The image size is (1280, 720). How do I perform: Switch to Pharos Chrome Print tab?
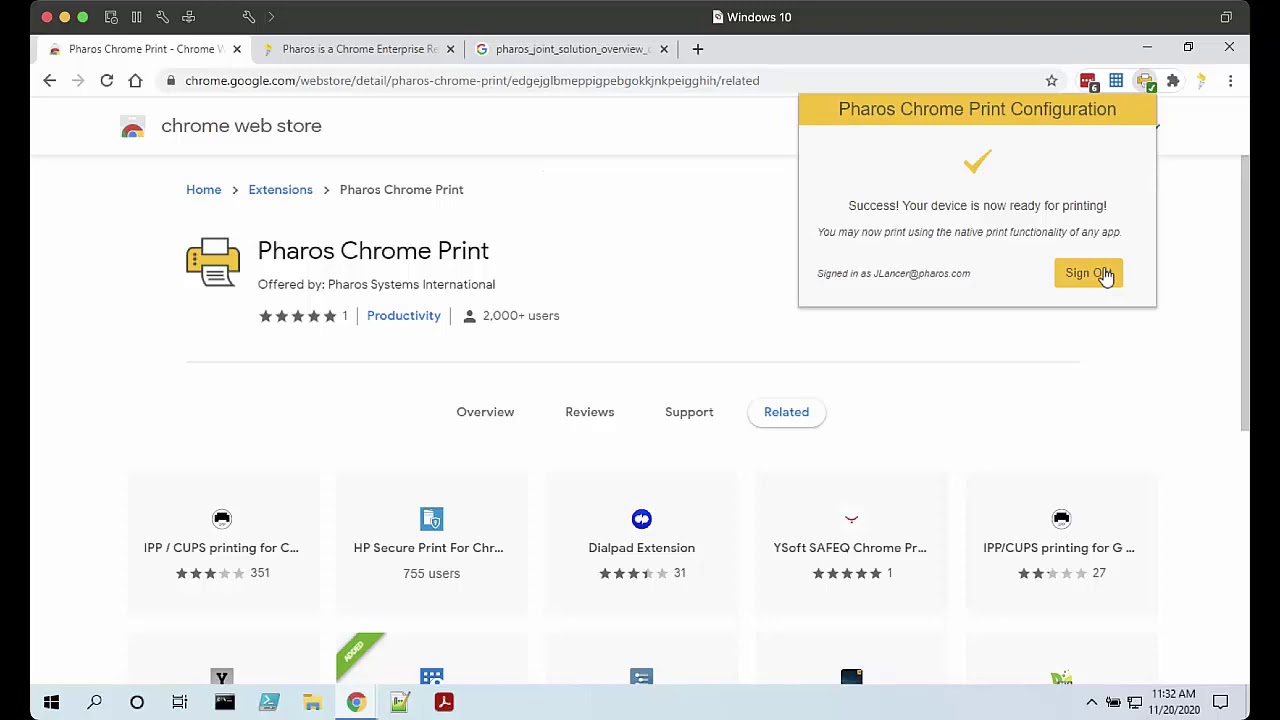click(x=145, y=49)
